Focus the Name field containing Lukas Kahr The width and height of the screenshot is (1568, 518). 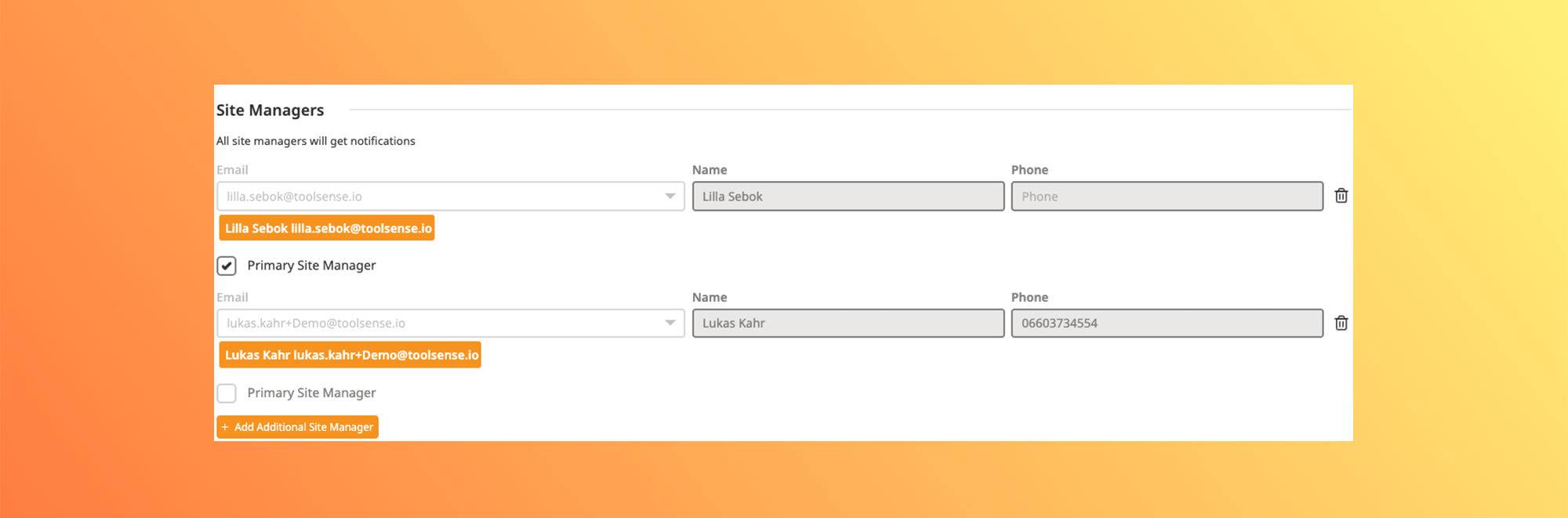pyautogui.click(x=848, y=323)
